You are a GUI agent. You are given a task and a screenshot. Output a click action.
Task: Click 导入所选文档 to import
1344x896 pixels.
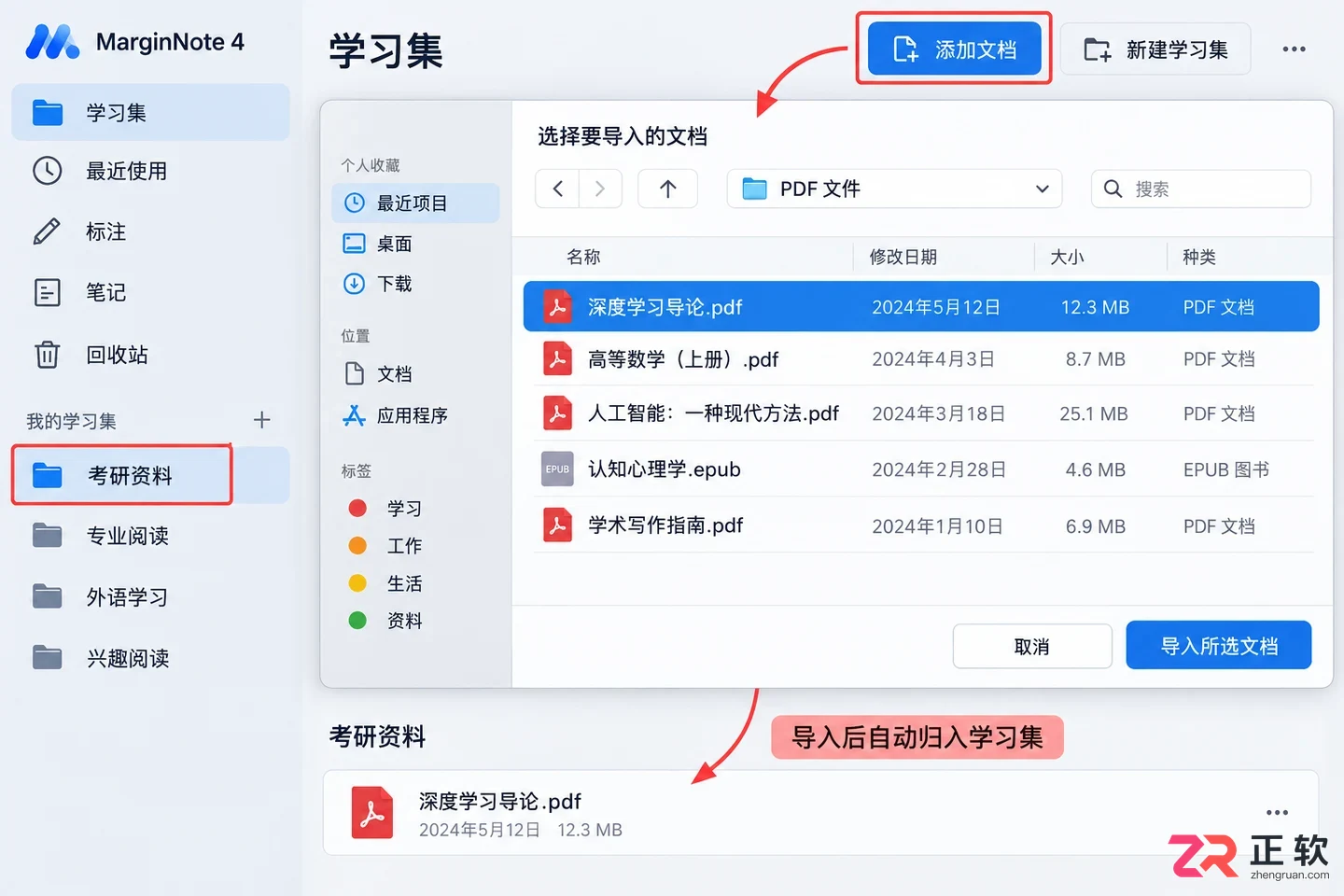click(1219, 645)
